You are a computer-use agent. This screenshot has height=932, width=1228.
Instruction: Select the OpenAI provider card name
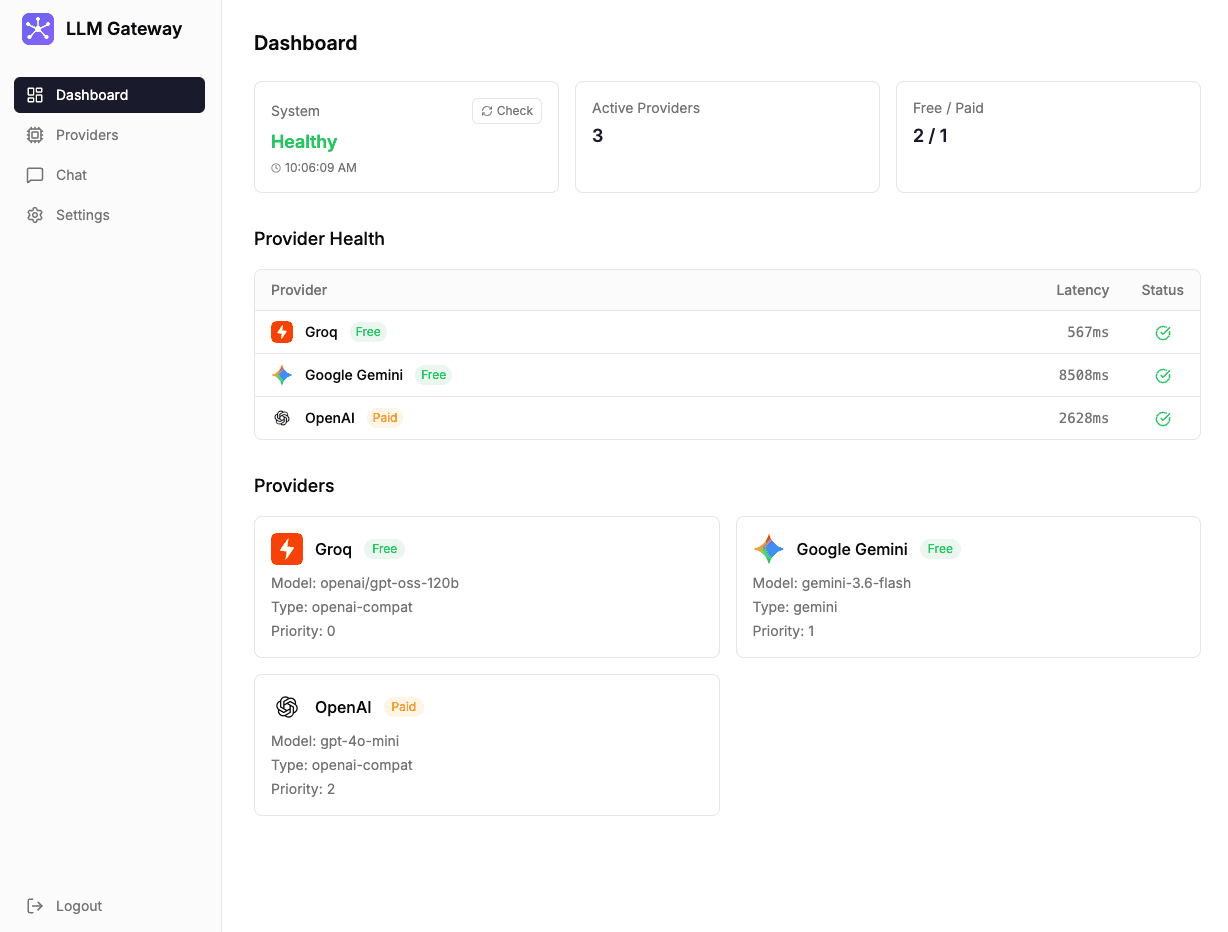343,707
